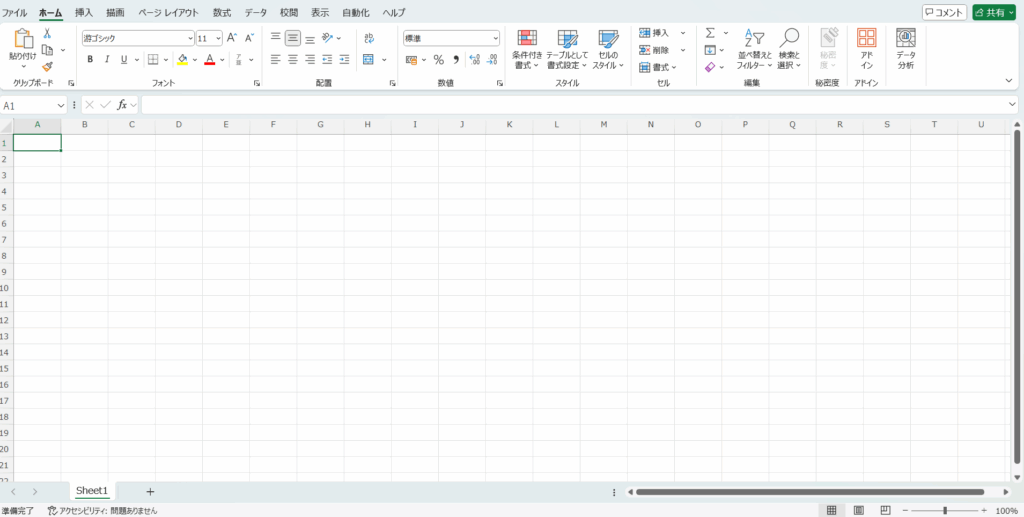Click the AutoSum sigma icon
The image size is (1024, 517).
tap(710, 33)
